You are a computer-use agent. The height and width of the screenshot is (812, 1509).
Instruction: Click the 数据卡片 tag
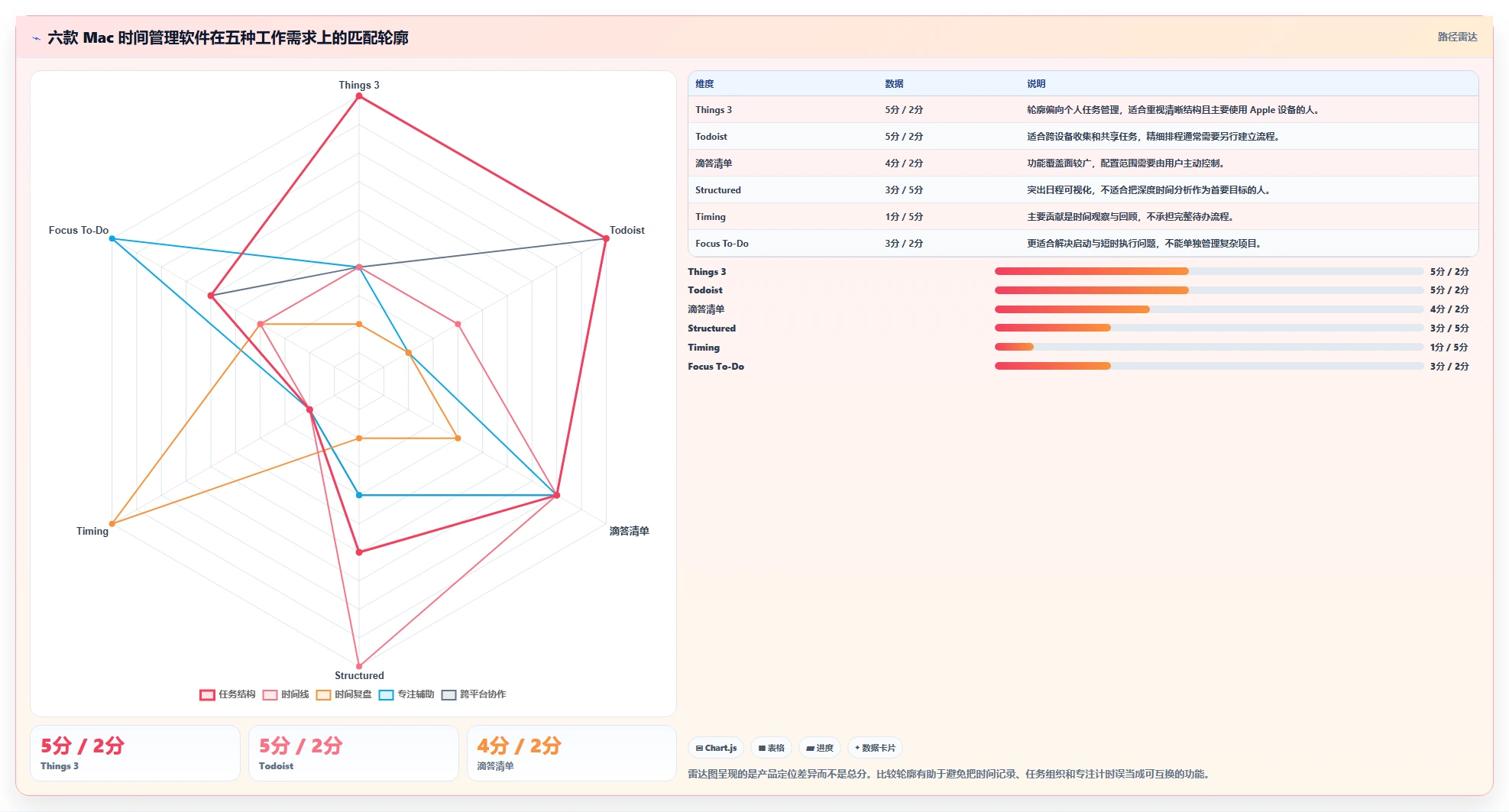click(x=875, y=748)
